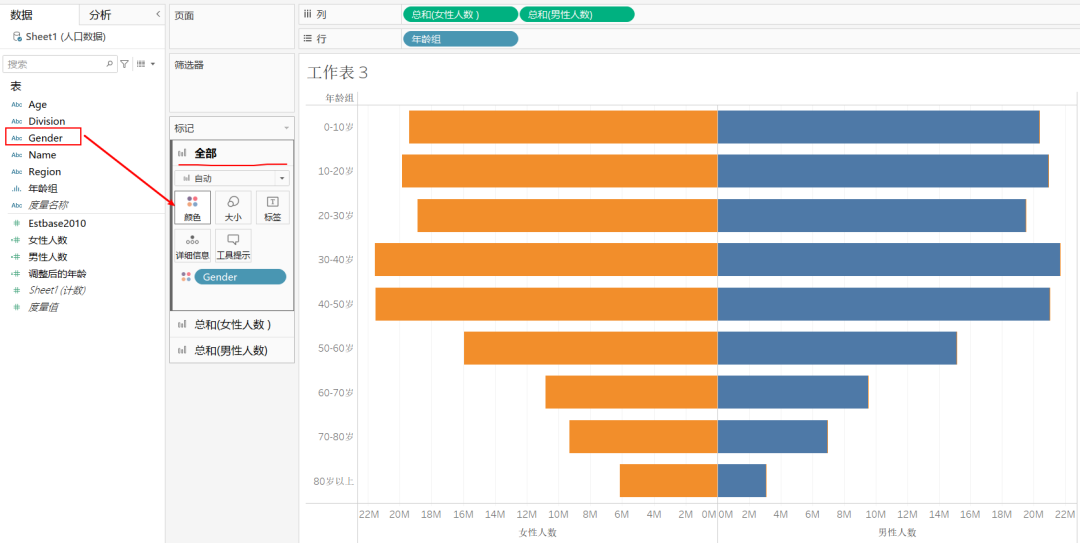Switch to the 分析 tab
The height and width of the screenshot is (543, 1080).
coord(100,15)
